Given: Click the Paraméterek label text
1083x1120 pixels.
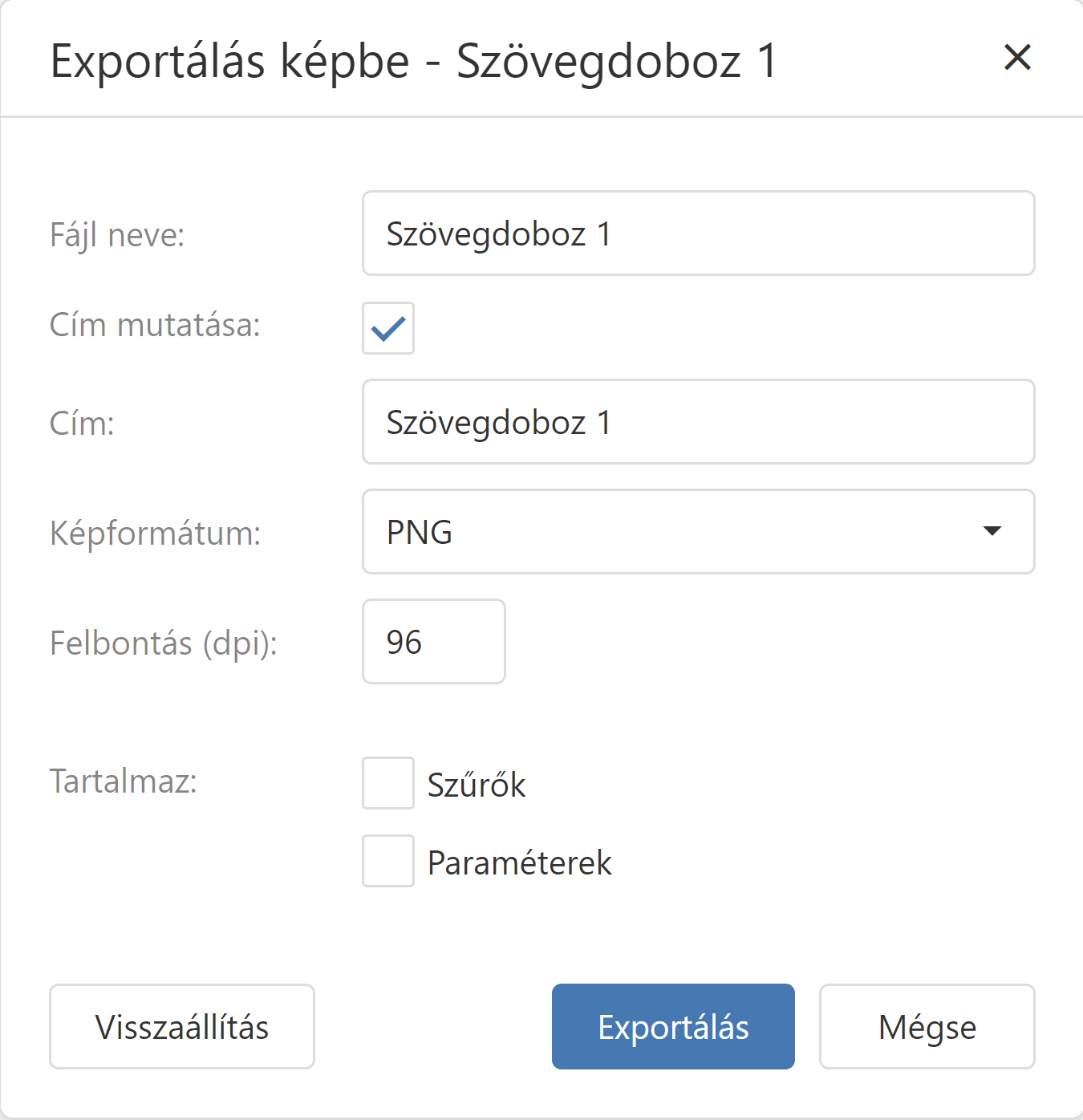Looking at the screenshot, I should (519, 862).
